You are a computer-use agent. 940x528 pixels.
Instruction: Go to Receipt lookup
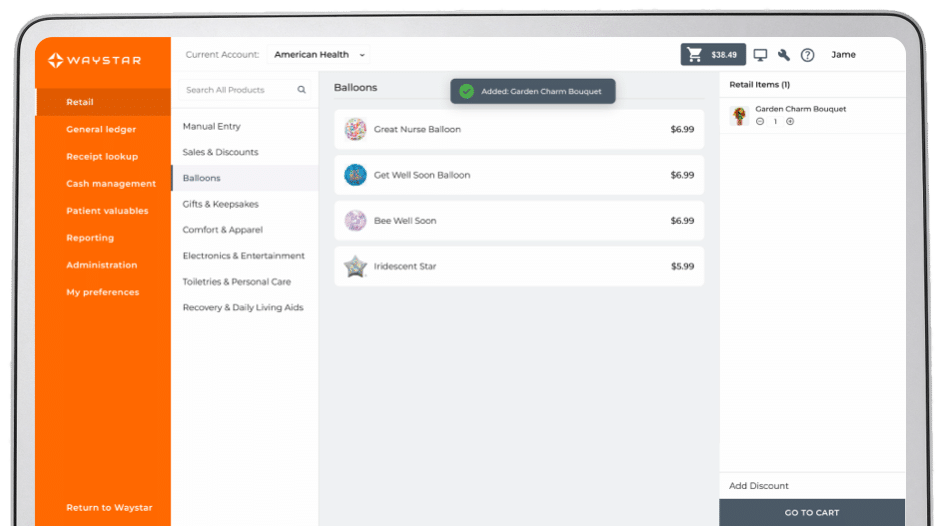click(102, 156)
